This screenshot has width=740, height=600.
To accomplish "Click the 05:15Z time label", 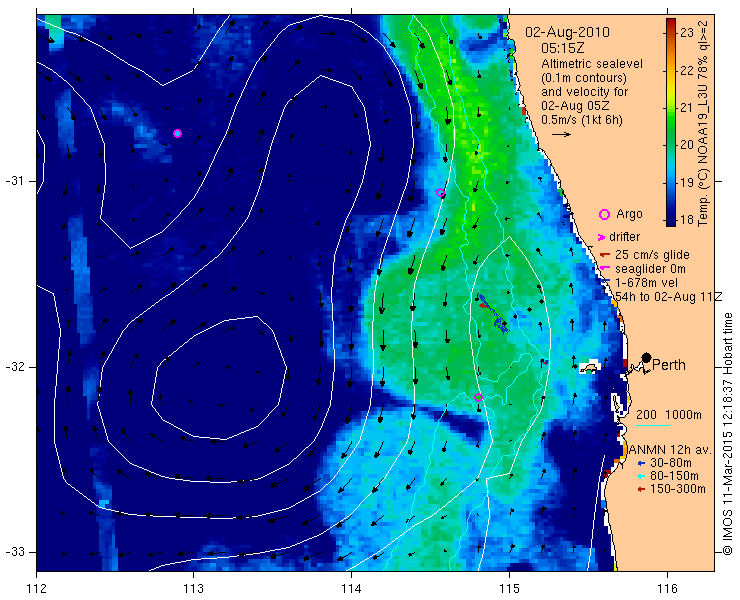I will click(x=563, y=48).
